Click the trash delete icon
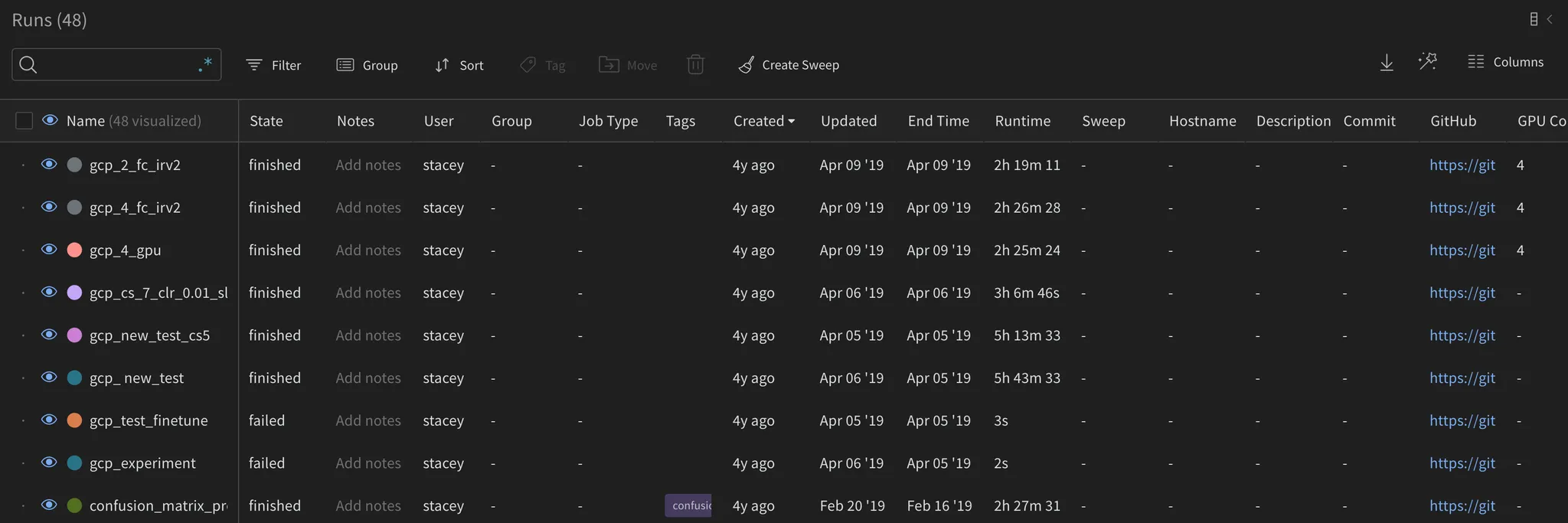This screenshot has width=1568, height=523. coord(695,65)
